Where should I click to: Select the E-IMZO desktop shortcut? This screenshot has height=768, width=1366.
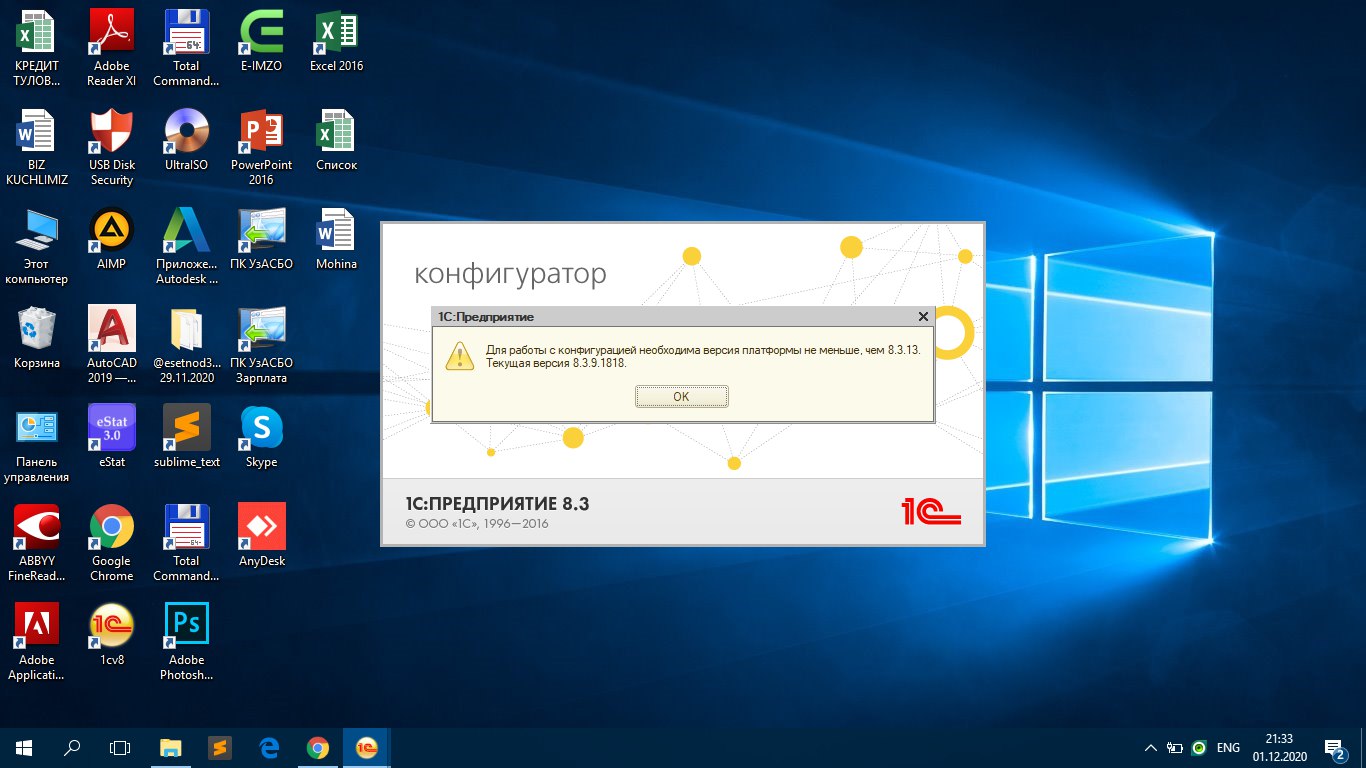pos(261,41)
